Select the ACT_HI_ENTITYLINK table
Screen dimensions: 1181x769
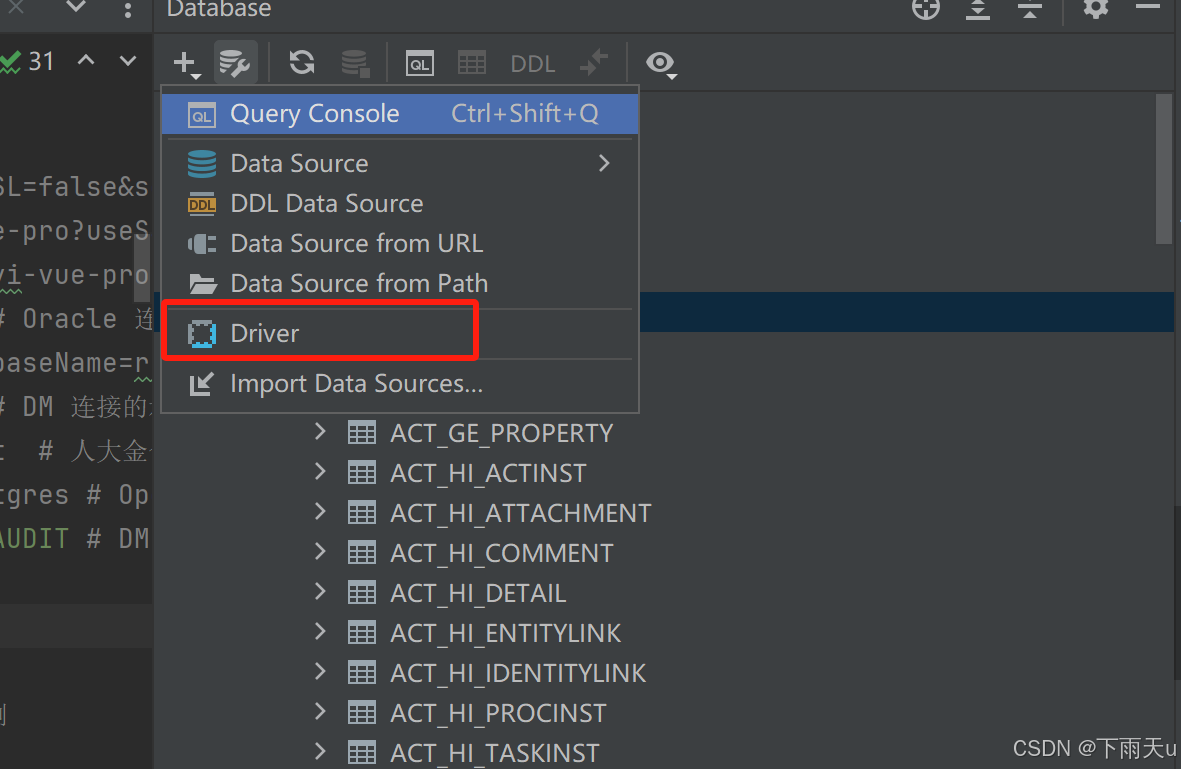[x=505, y=633]
